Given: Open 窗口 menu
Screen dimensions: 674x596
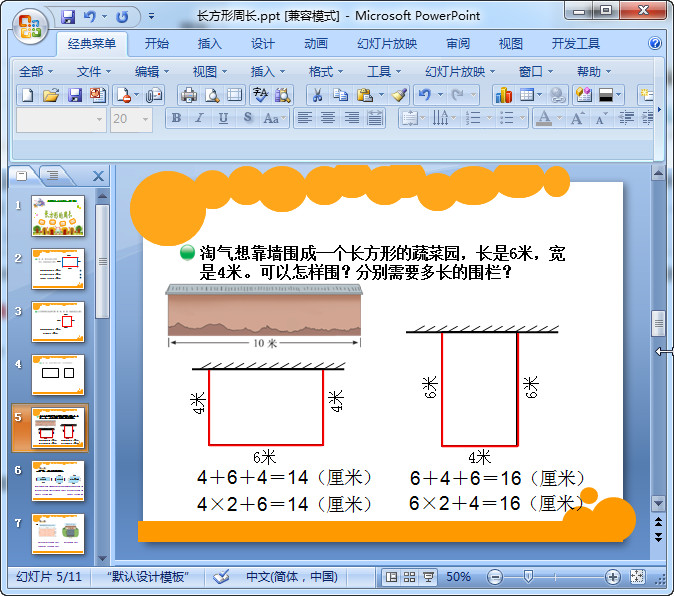Looking at the screenshot, I should point(536,71).
